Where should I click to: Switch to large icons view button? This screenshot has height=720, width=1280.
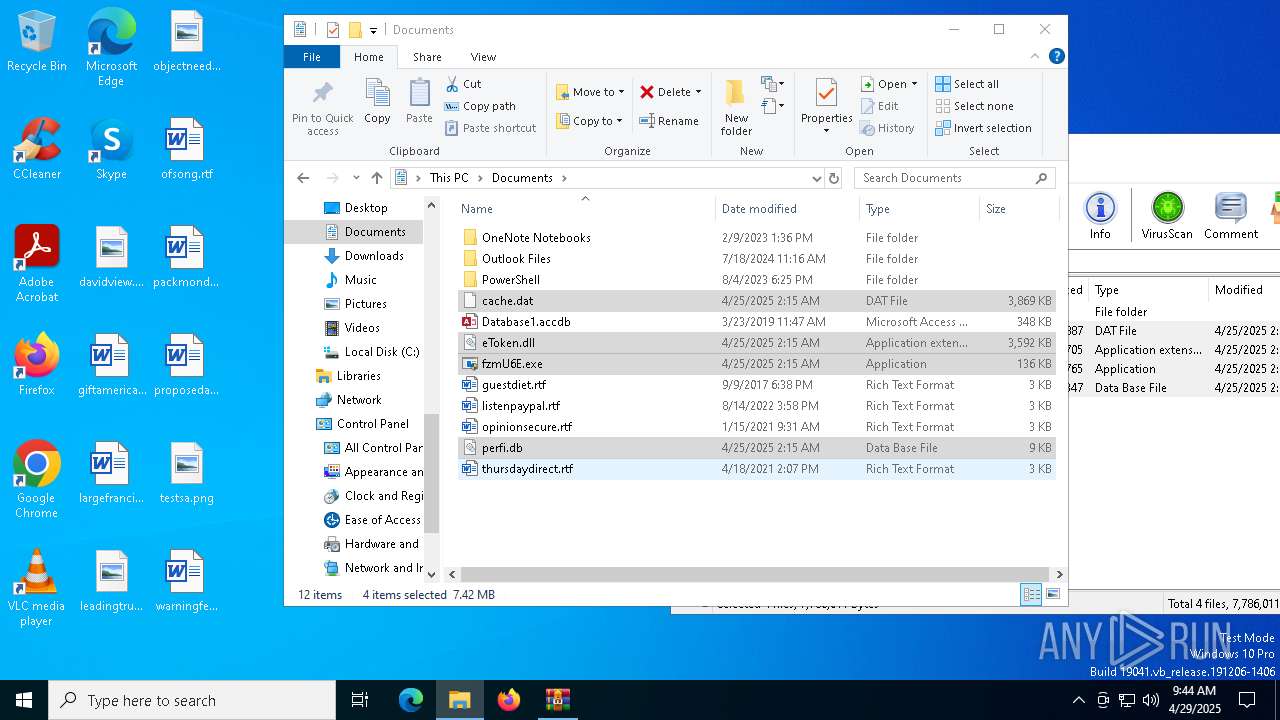(1053, 595)
